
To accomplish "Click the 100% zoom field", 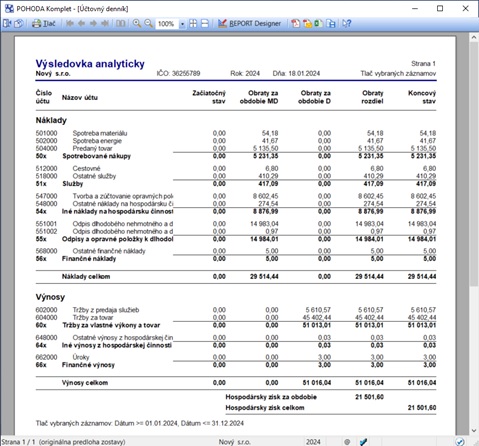I will click(x=167, y=24).
